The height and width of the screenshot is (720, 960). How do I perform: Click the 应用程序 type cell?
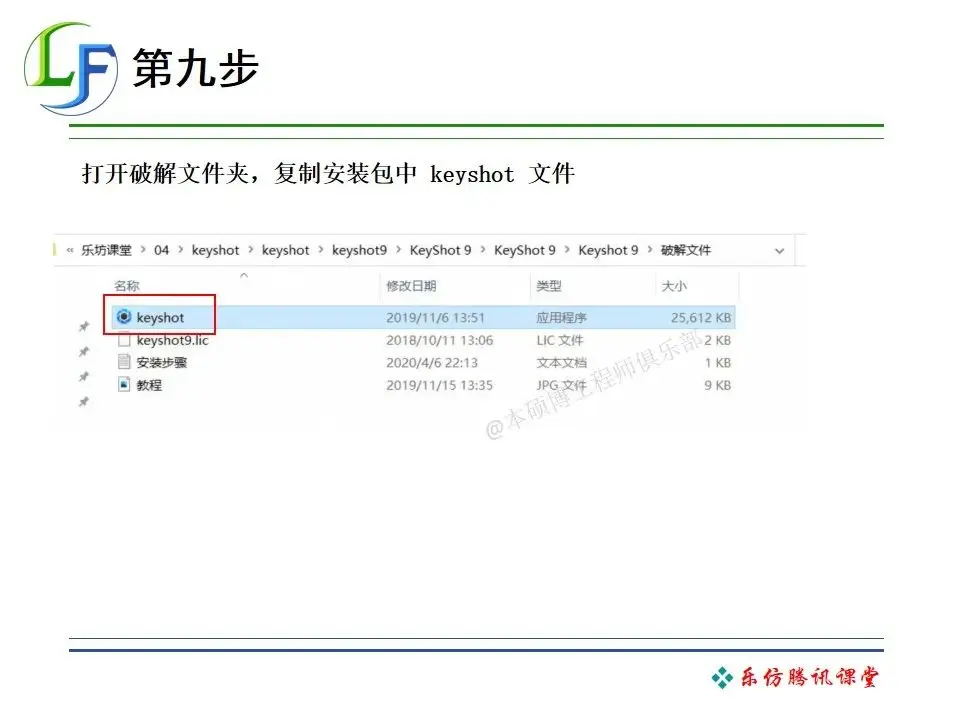tap(561, 317)
